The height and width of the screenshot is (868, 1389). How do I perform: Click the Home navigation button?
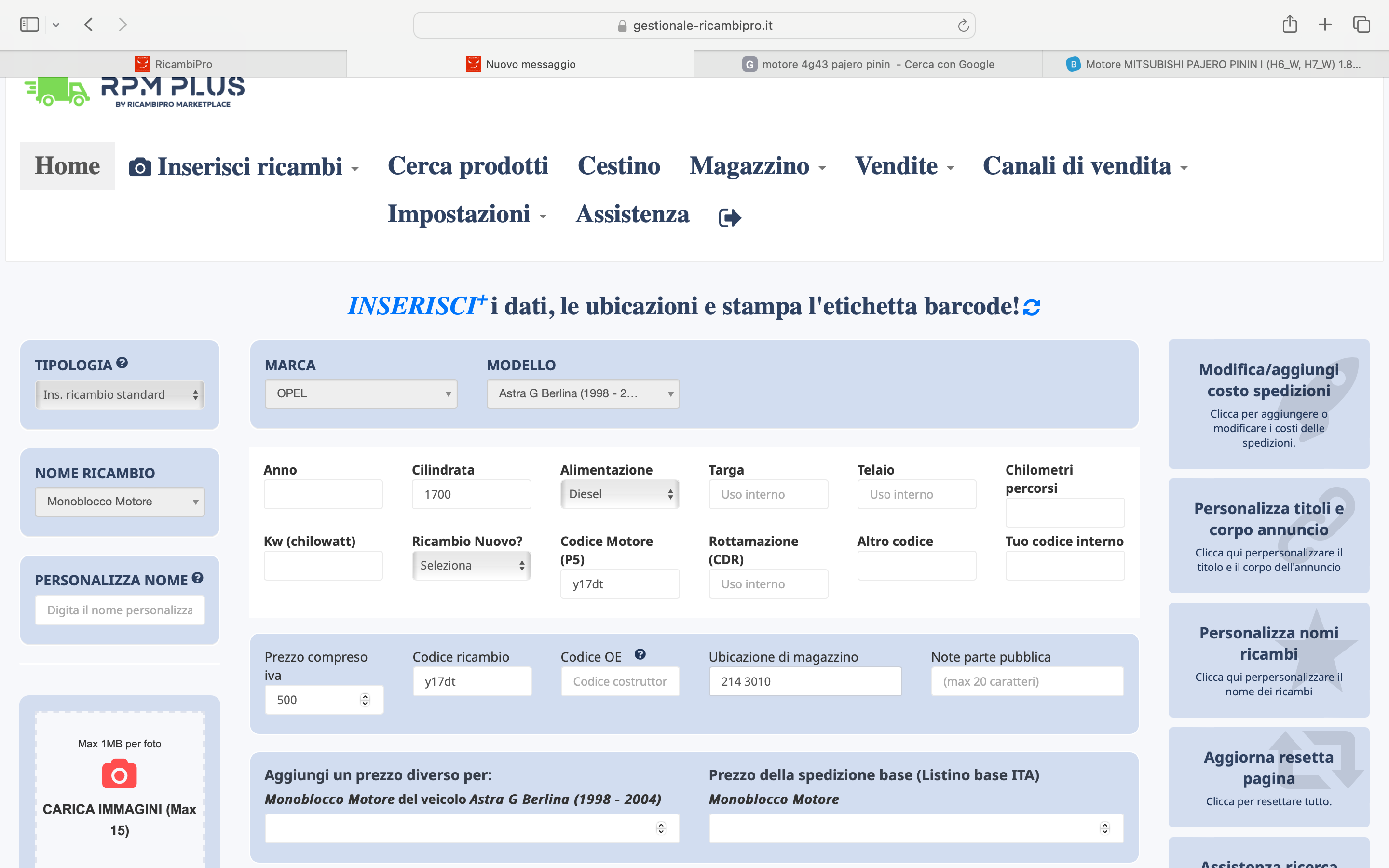pyautogui.click(x=67, y=166)
